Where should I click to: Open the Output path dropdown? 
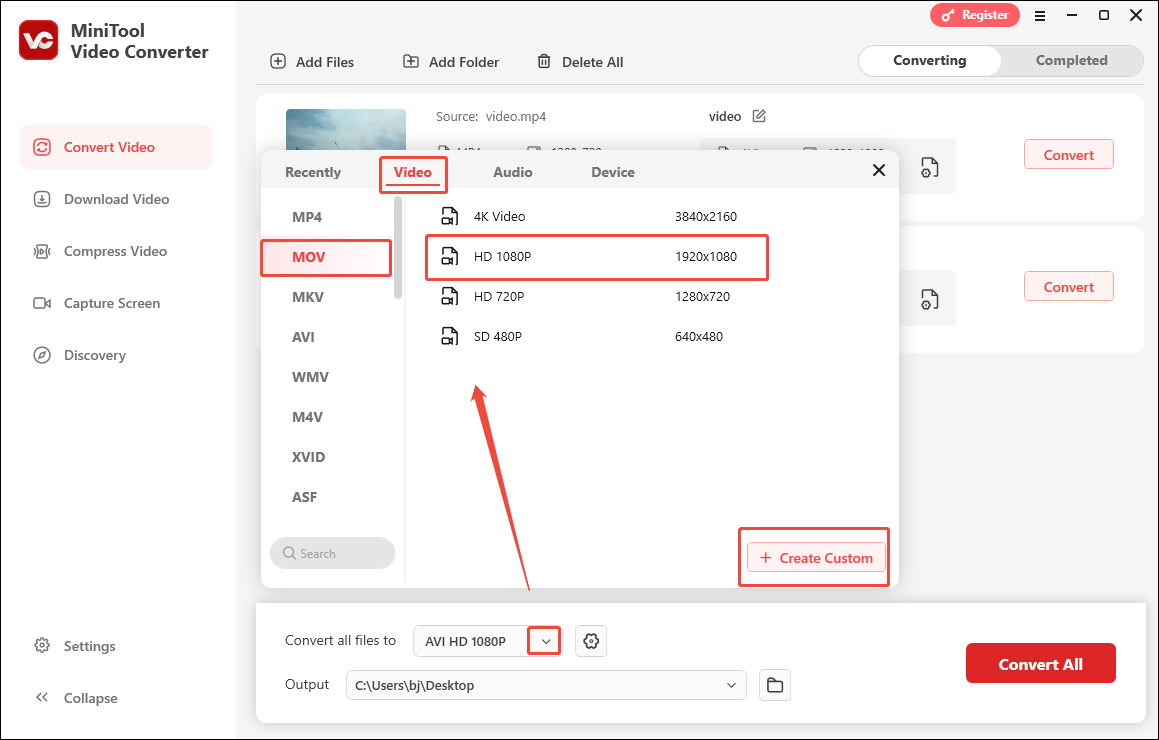pos(731,684)
